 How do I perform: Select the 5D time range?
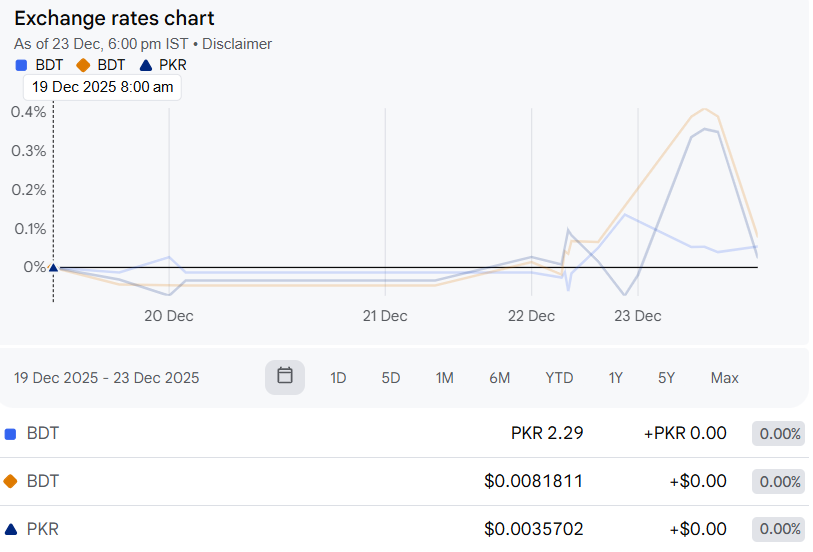tap(390, 378)
